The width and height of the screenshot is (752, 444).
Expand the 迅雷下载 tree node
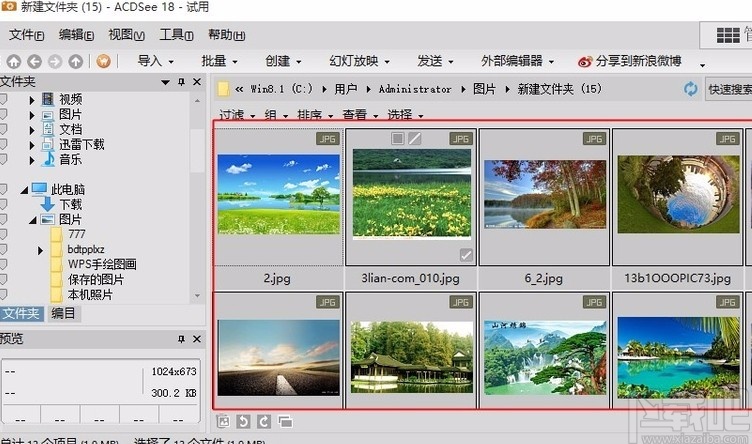coord(32,145)
